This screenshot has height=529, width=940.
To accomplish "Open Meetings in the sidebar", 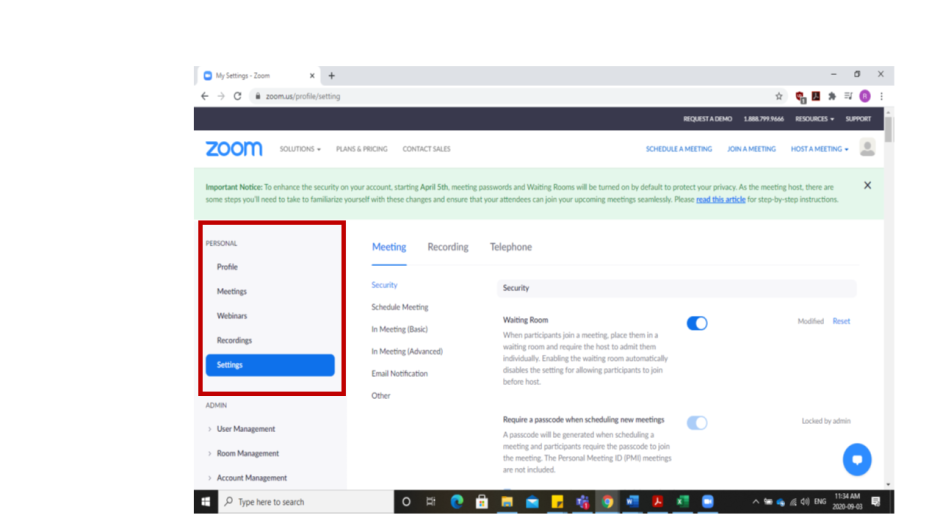I will [231, 291].
